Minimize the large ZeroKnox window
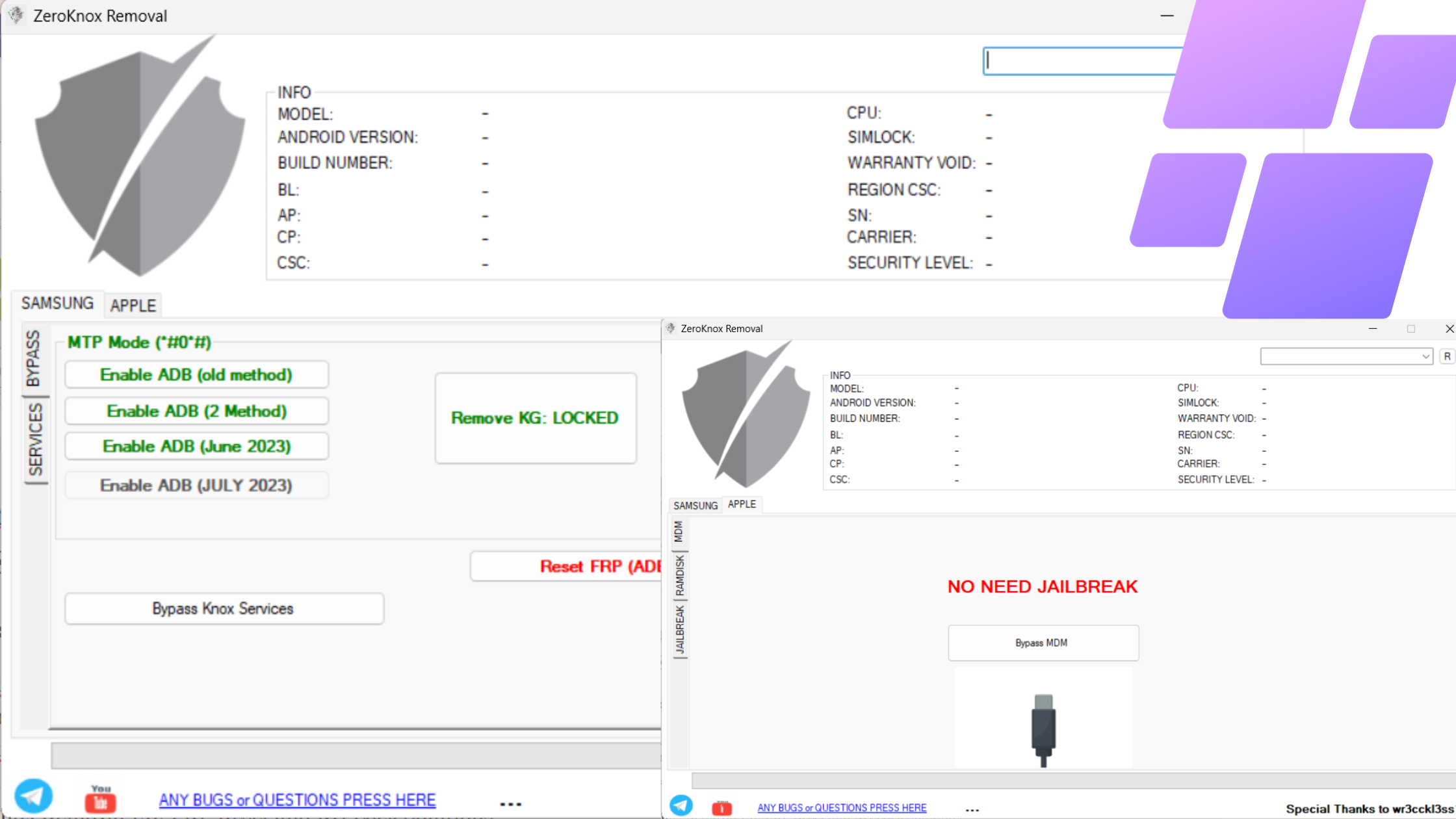1456x819 pixels. pos(1167,16)
